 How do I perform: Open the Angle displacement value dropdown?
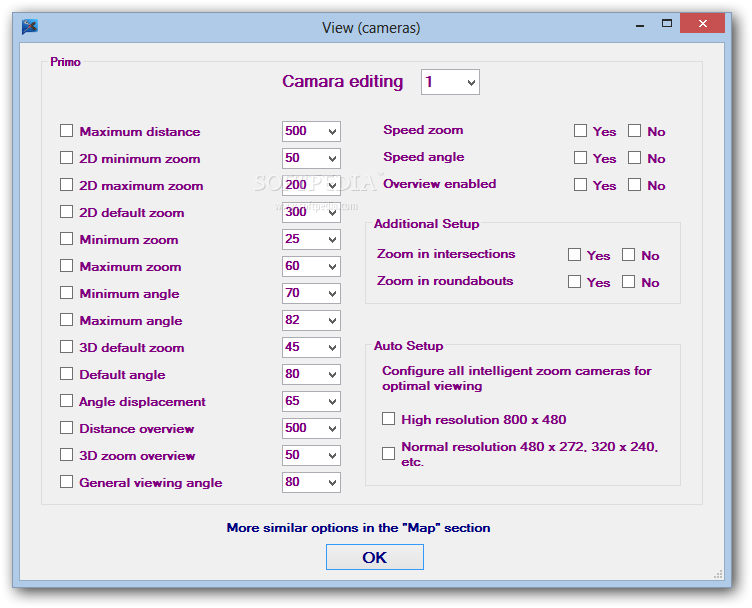[311, 401]
